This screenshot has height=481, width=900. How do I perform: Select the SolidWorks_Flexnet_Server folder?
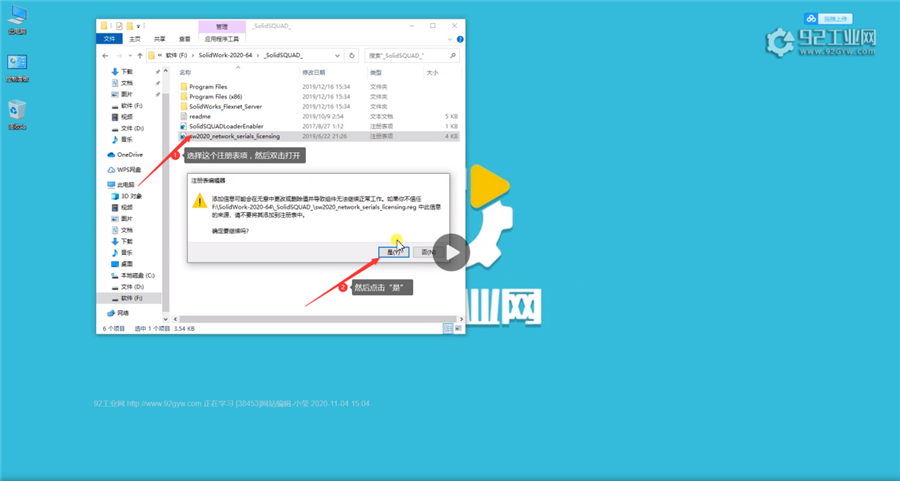pyautogui.click(x=225, y=106)
